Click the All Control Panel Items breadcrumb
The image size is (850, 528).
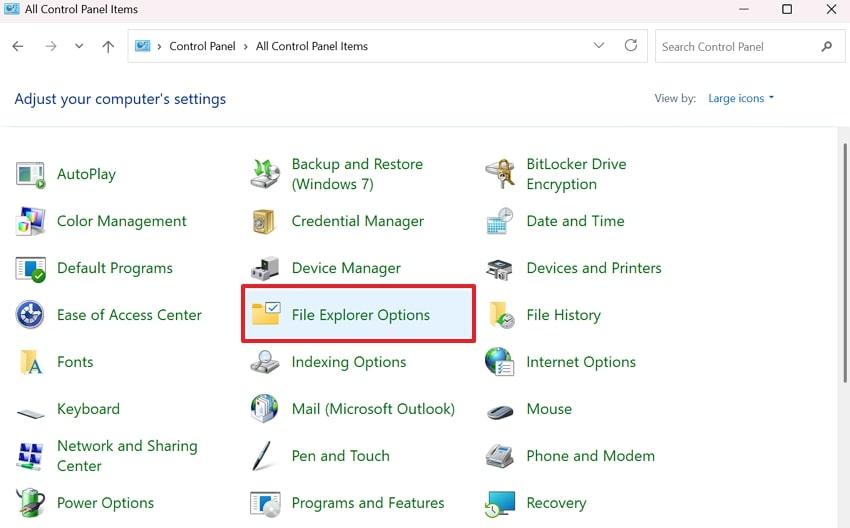312,46
